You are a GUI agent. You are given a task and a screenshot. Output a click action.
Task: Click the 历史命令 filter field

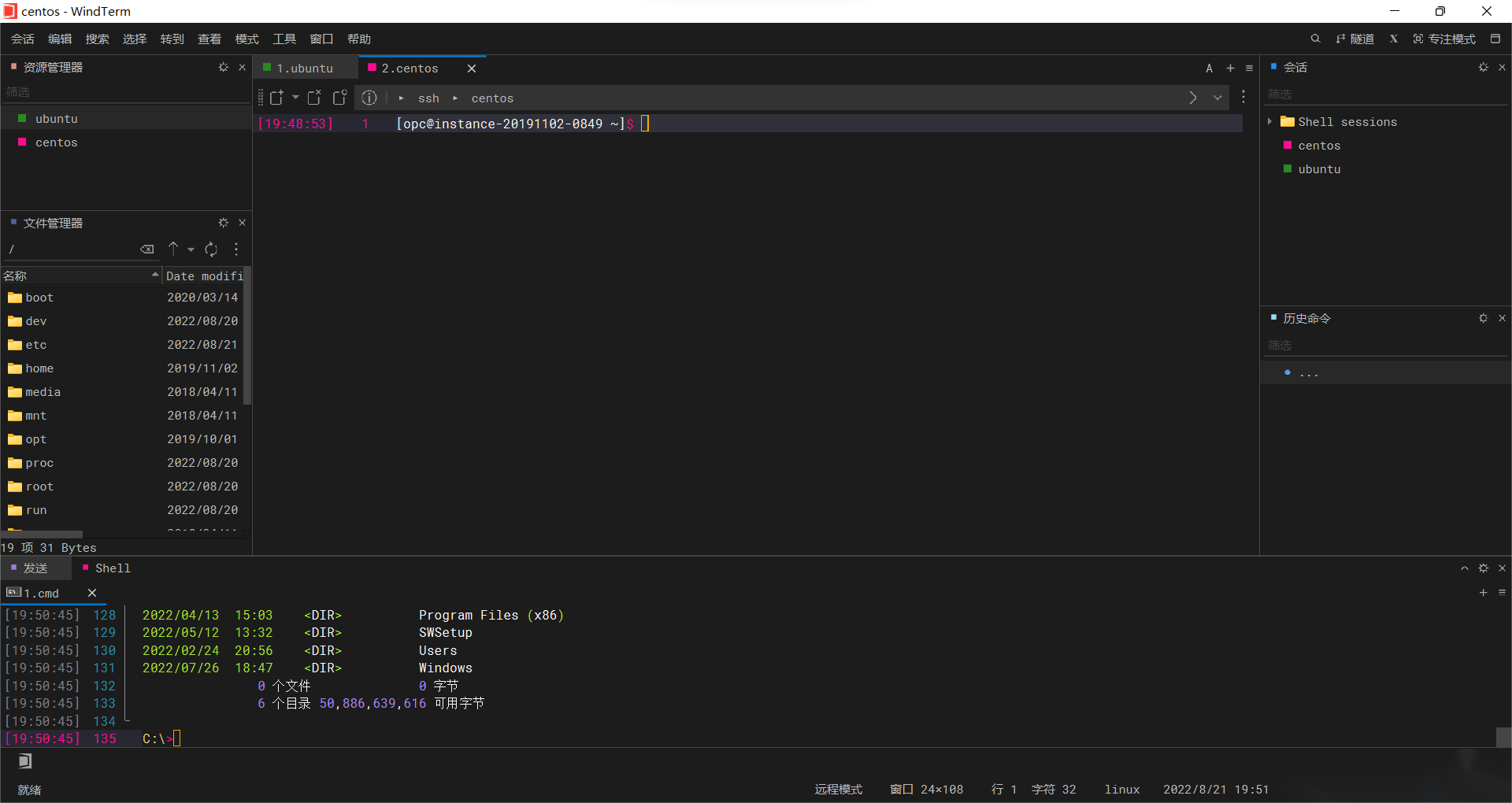point(1386,346)
